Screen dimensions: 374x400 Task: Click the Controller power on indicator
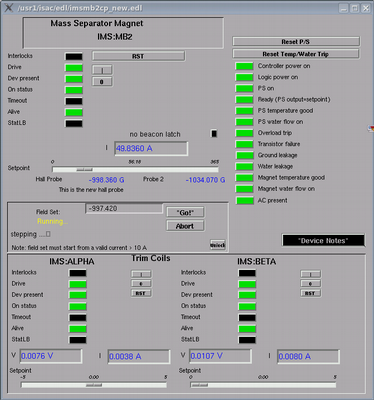pyautogui.click(x=244, y=66)
